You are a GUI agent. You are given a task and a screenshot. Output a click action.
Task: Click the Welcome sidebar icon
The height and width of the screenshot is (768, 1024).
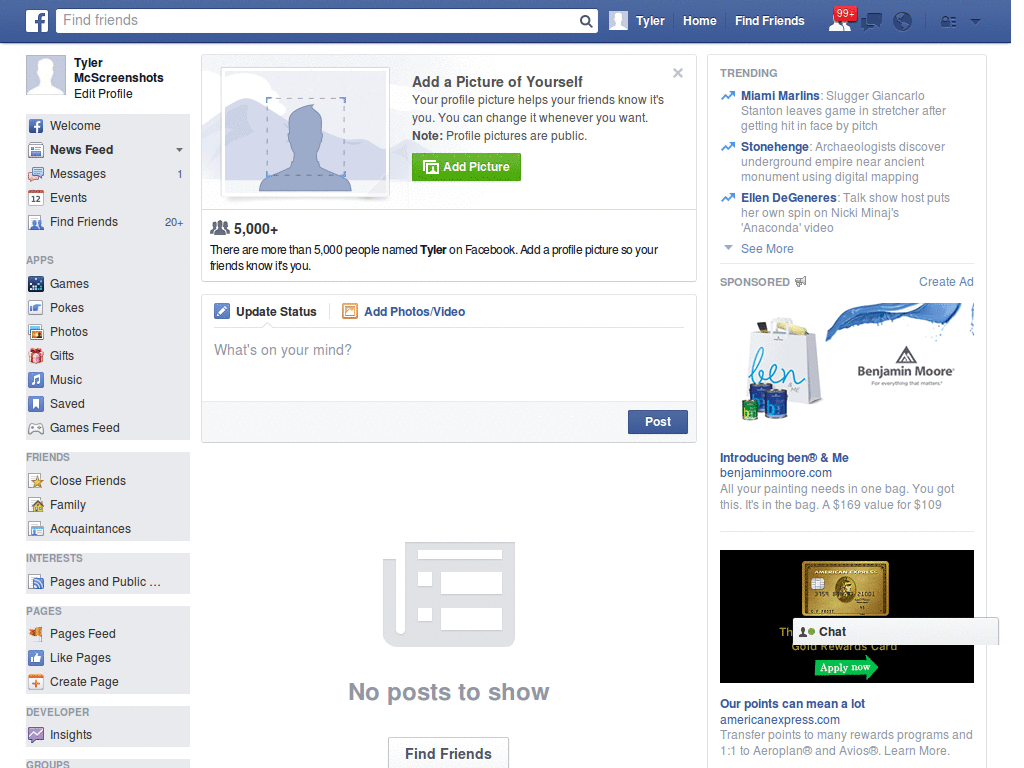tap(36, 126)
